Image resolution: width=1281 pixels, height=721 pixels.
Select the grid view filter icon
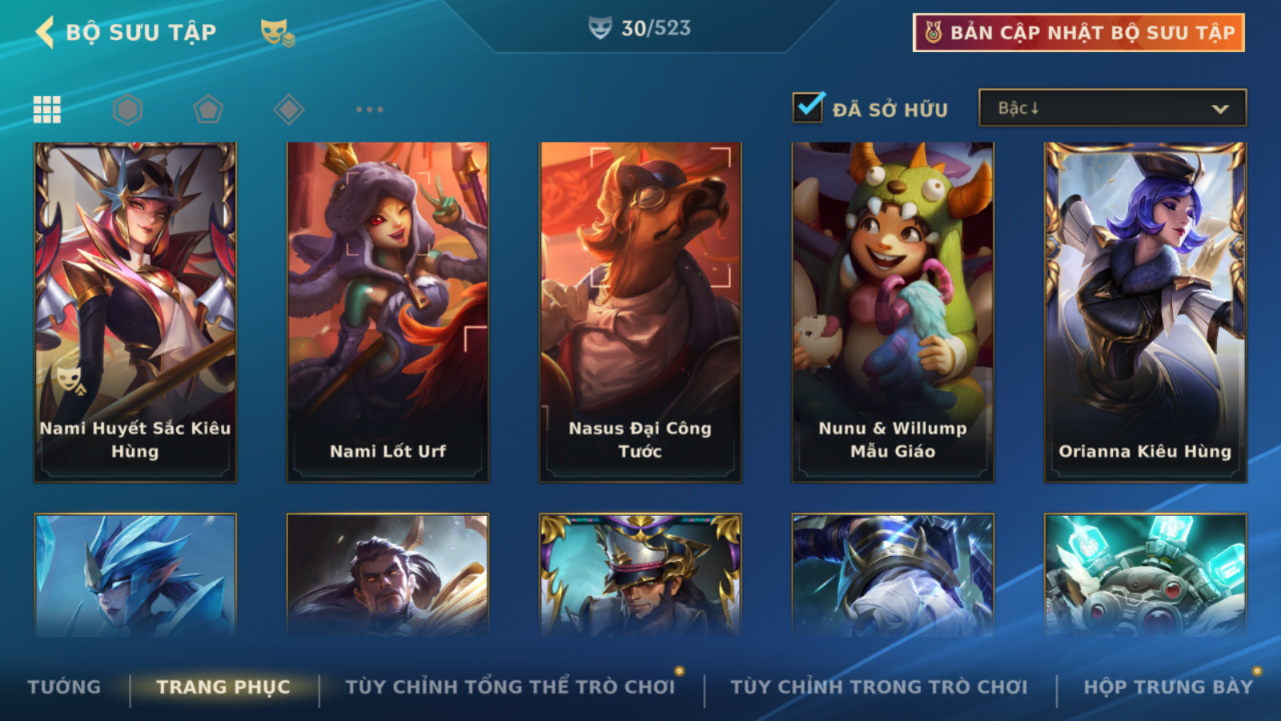point(47,109)
